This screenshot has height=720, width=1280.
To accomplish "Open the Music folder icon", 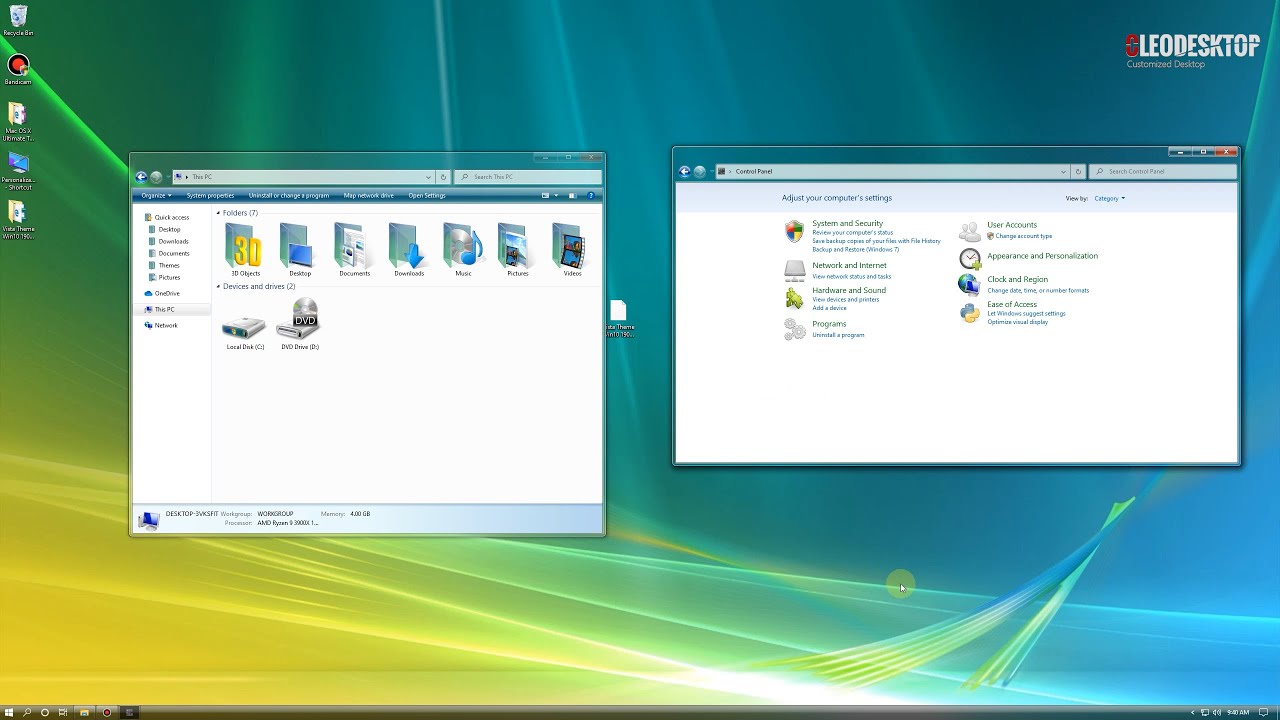I will tap(463, 246).
